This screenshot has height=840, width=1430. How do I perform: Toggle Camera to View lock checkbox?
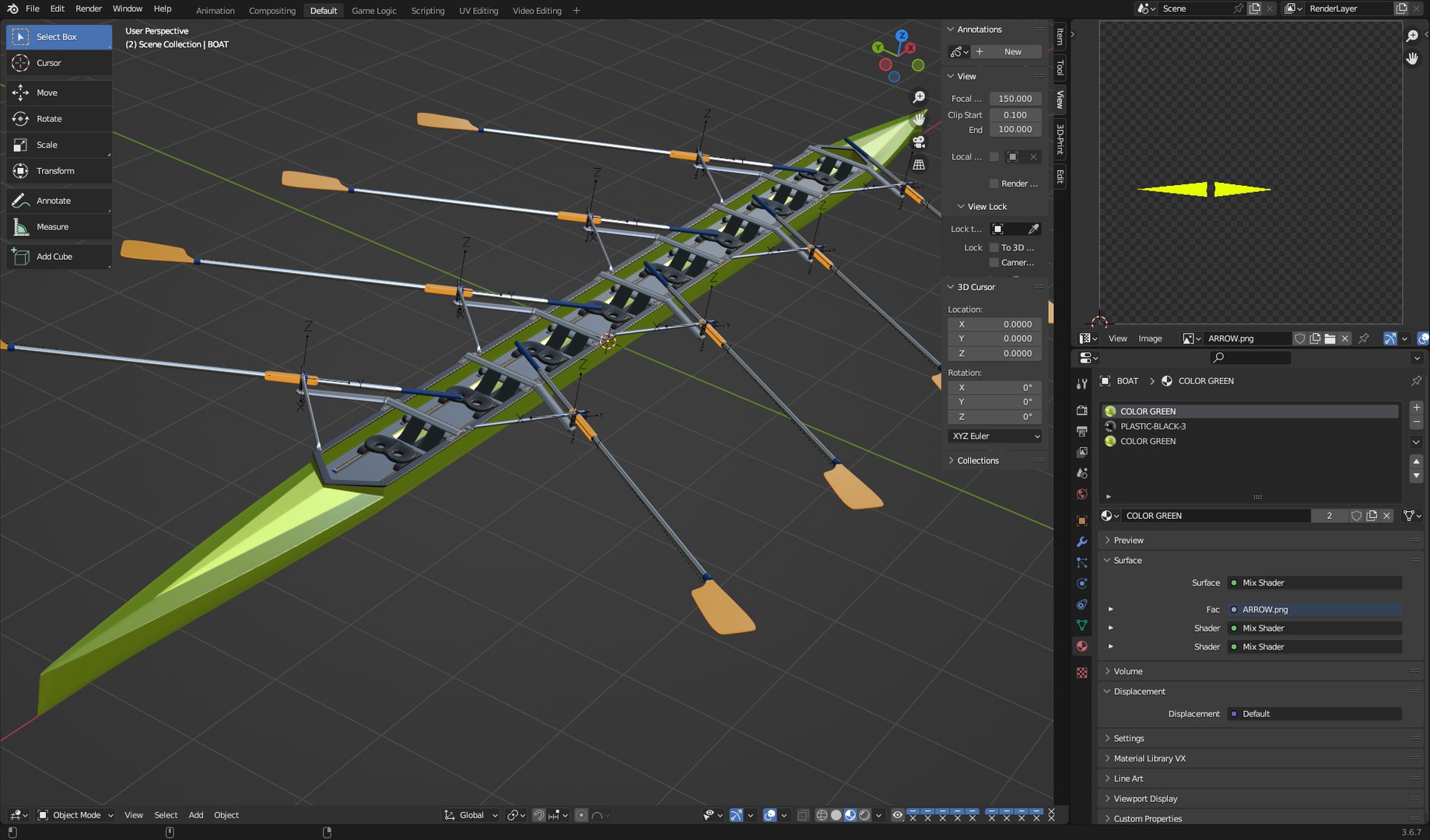point(994,263)
